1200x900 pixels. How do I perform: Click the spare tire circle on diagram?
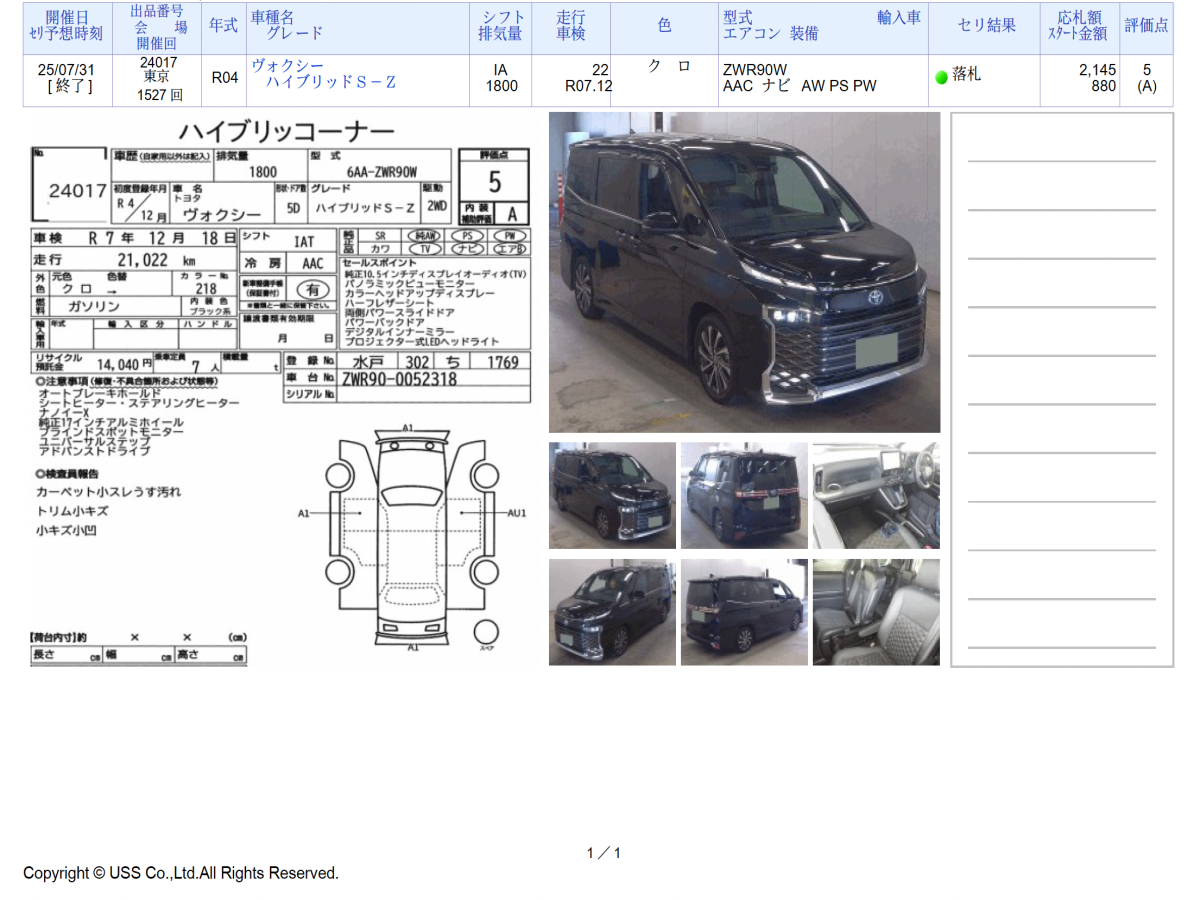tap(486, 633)
